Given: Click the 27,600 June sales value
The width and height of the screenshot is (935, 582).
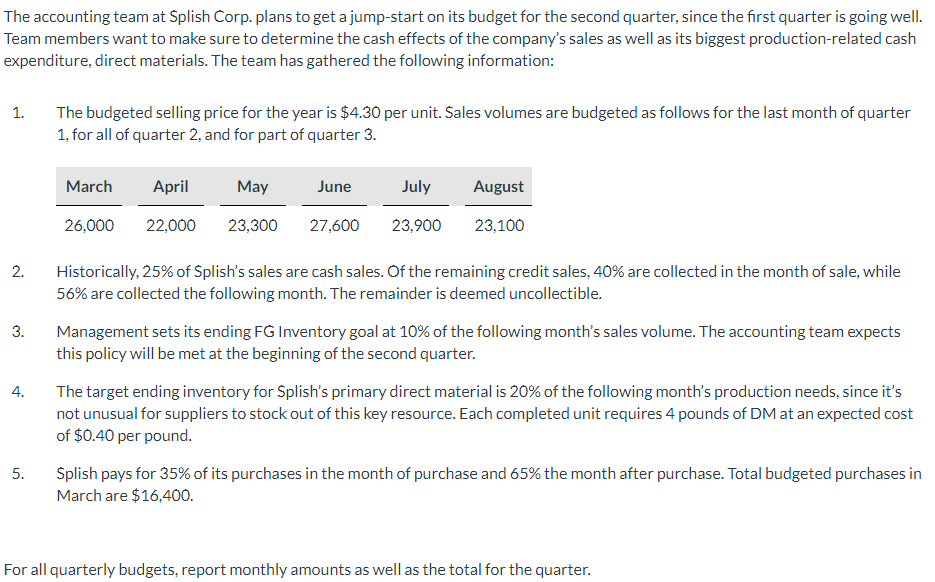Looking at the screenshot, I should [334, 225].
